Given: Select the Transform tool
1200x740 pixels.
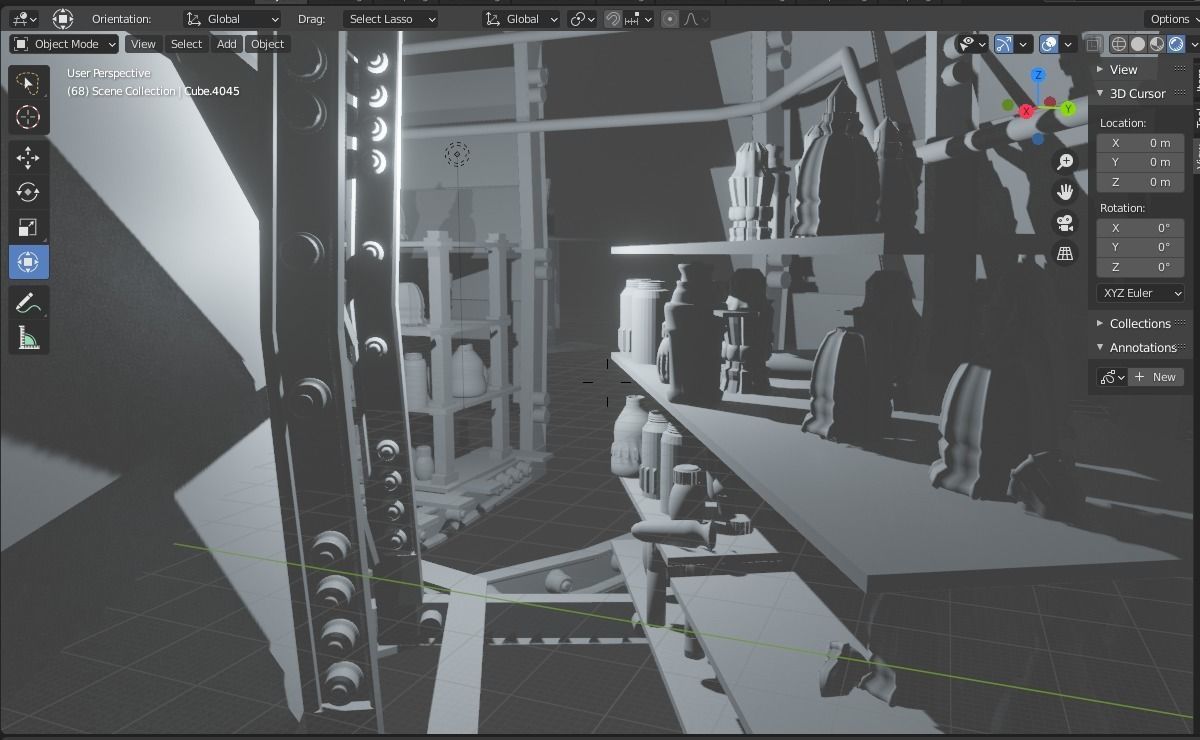Looking at the screenshot, I should (28, 262).
